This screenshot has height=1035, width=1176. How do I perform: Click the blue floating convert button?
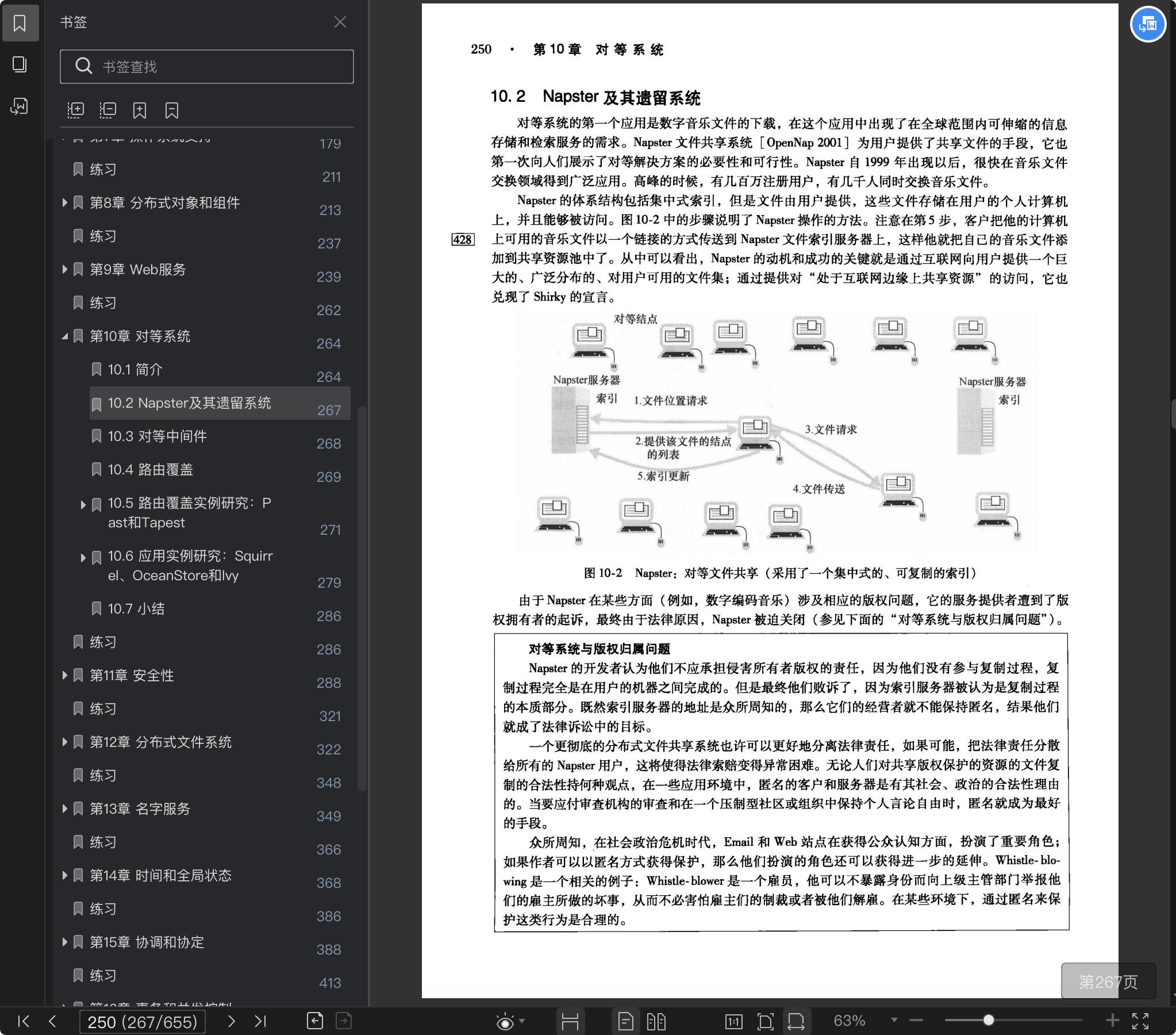[1148, 24]
